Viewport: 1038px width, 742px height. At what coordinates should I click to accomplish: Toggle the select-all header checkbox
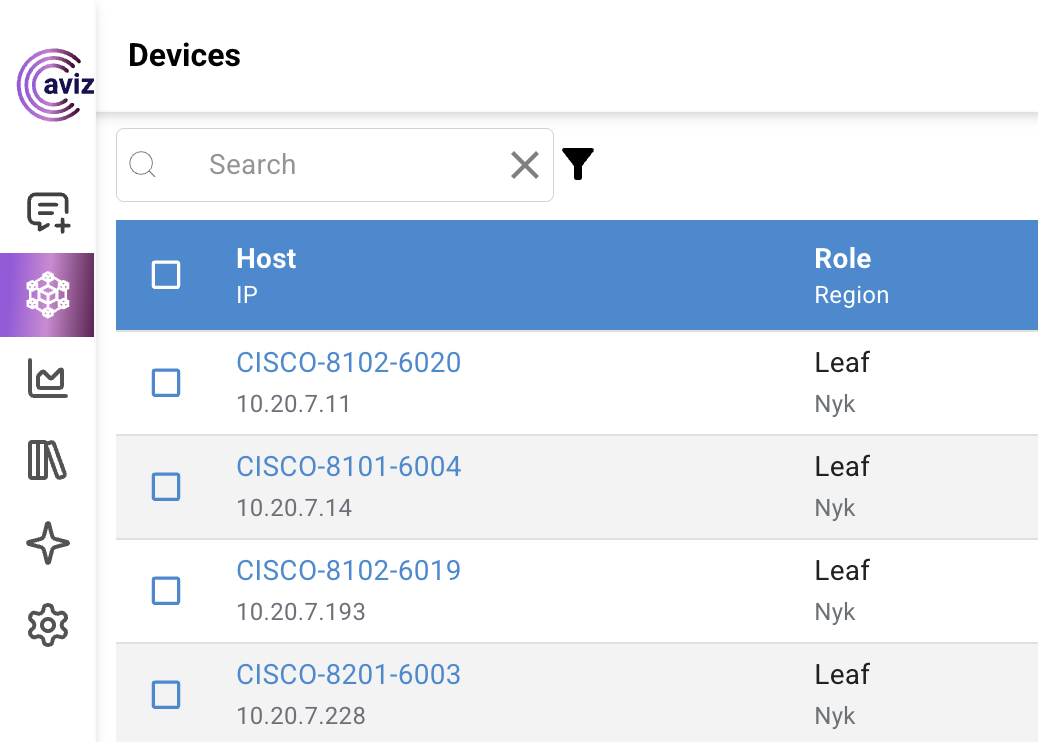pos(166,275)
